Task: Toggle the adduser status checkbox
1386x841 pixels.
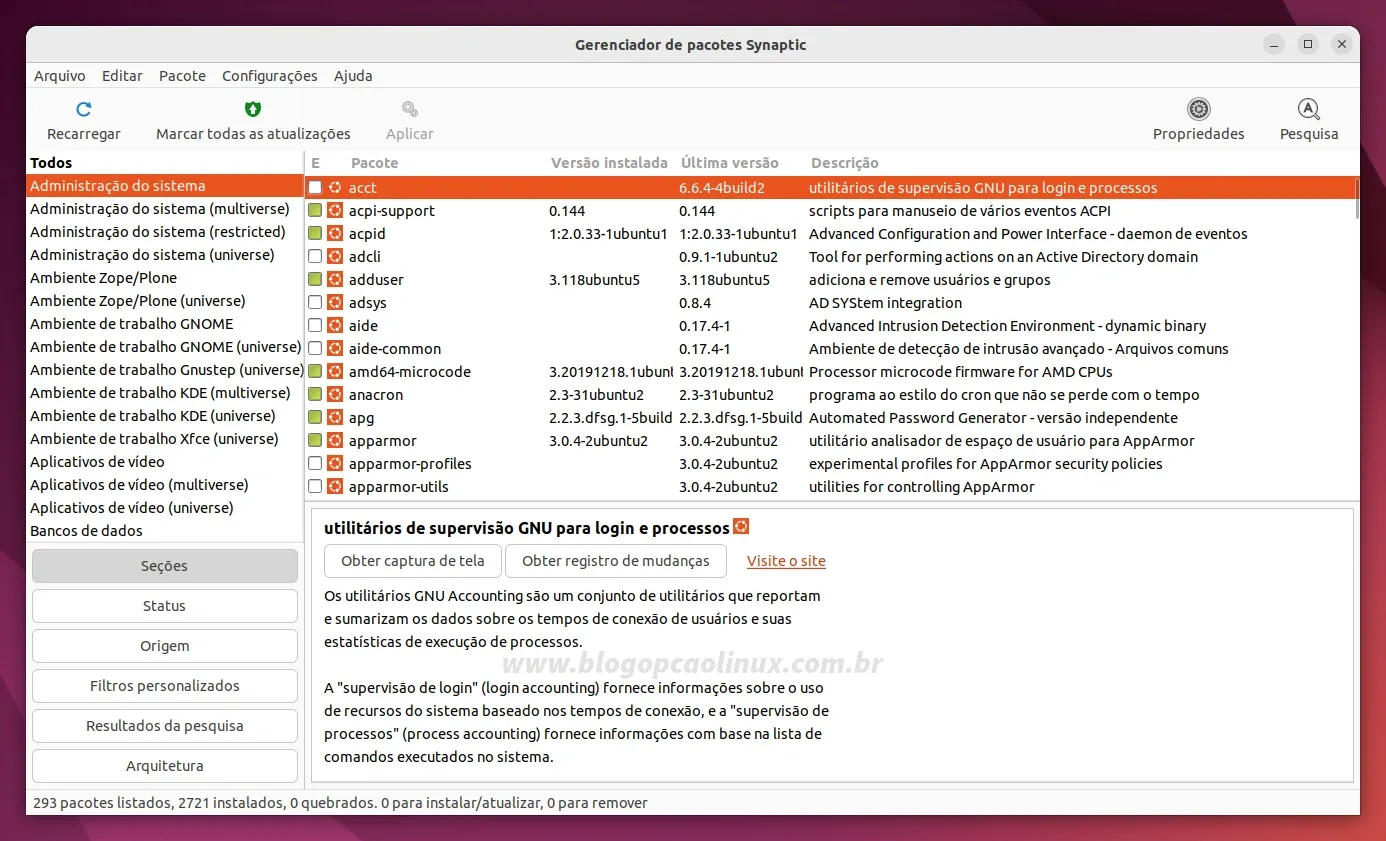Action: tap(315, 279)
